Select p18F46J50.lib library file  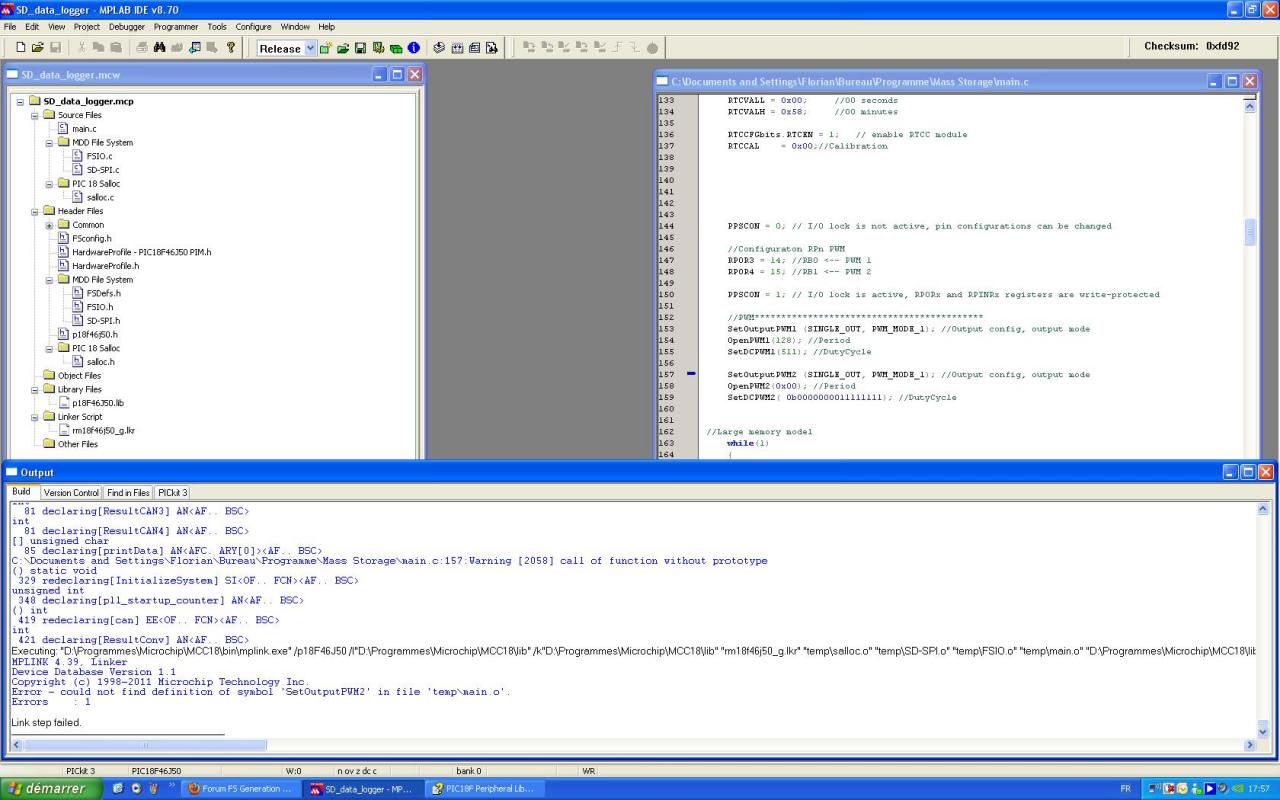[98, 403]
